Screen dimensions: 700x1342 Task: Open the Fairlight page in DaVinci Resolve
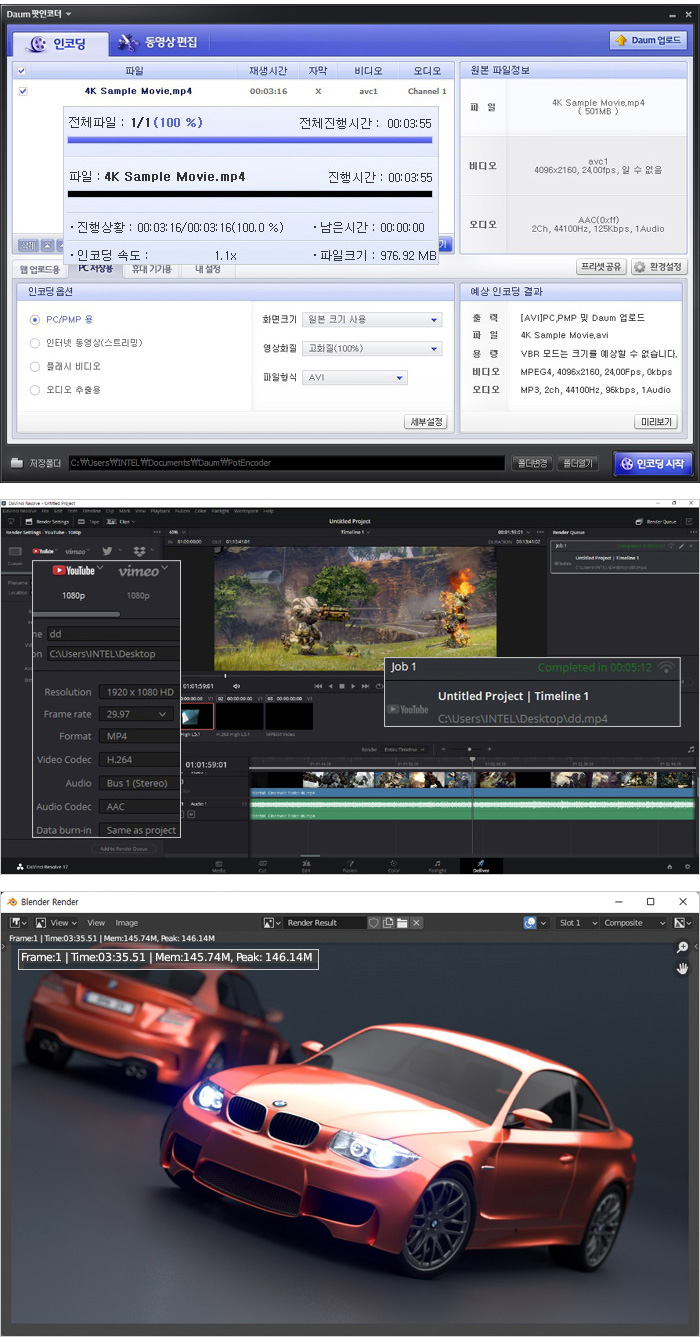click(437, 864)
